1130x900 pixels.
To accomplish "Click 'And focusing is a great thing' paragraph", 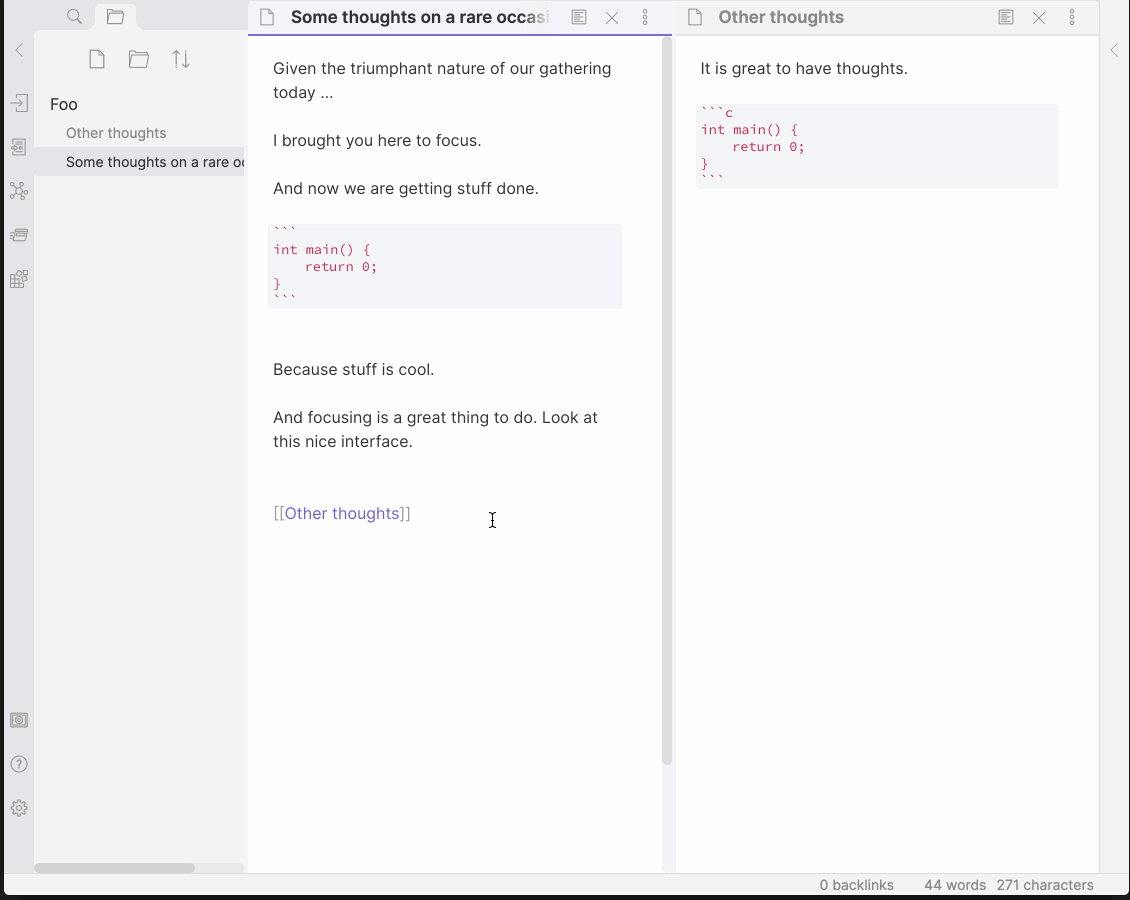I will click(x=435, y=429).
